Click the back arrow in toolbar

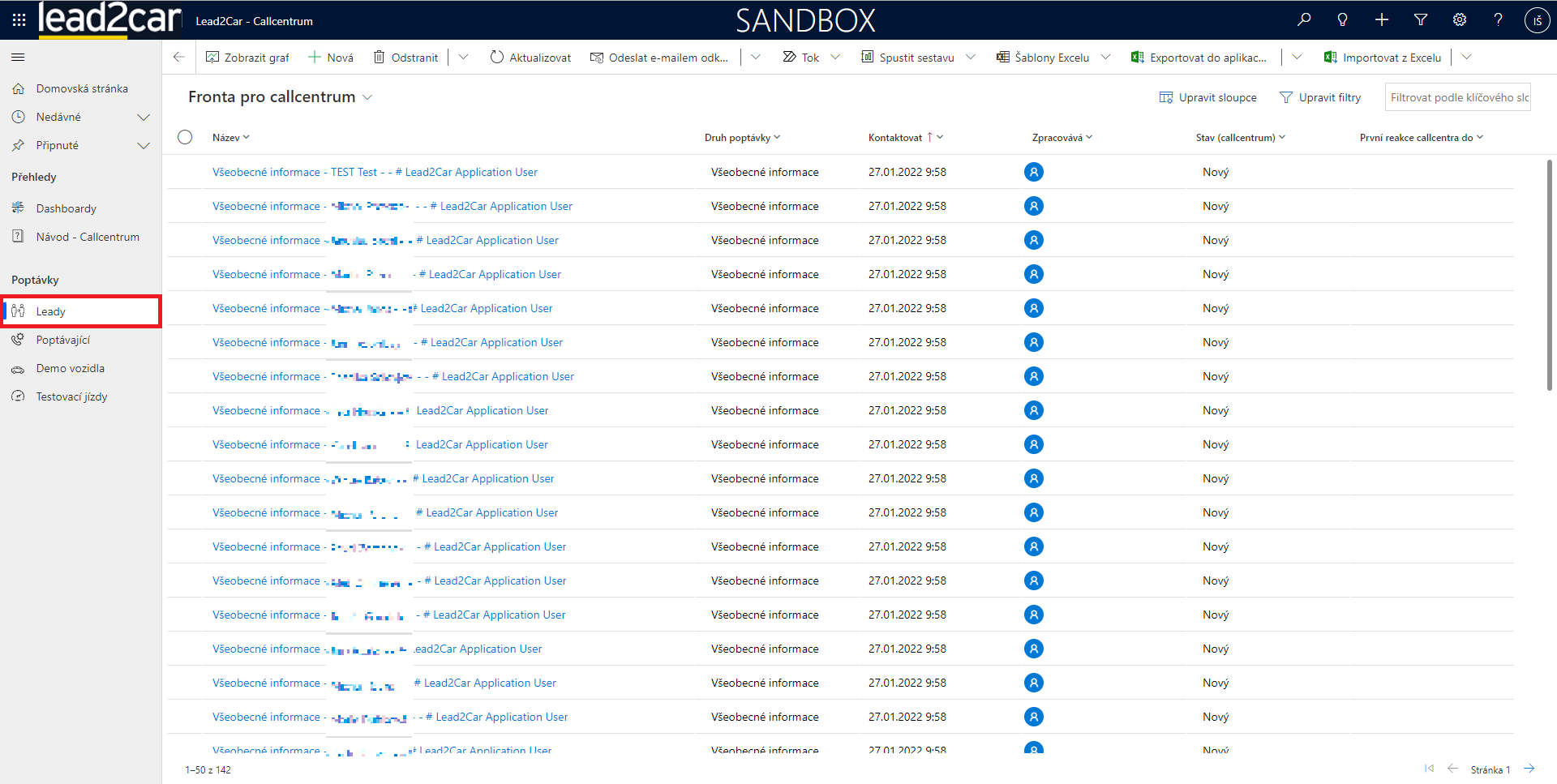point(179,58)
